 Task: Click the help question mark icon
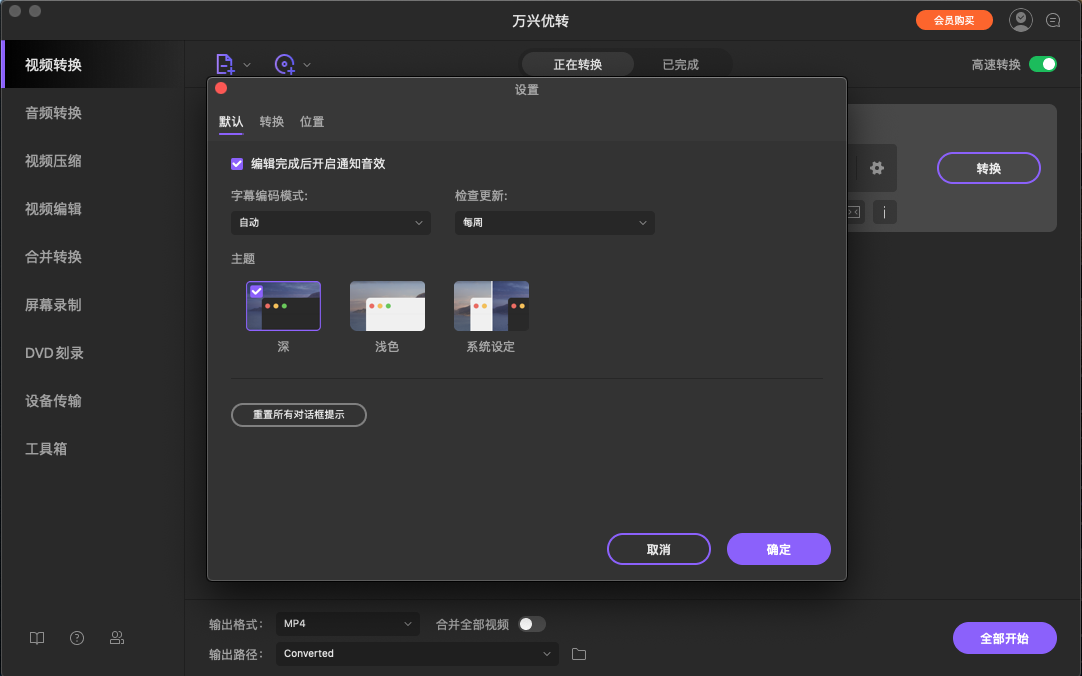(76, 638)
